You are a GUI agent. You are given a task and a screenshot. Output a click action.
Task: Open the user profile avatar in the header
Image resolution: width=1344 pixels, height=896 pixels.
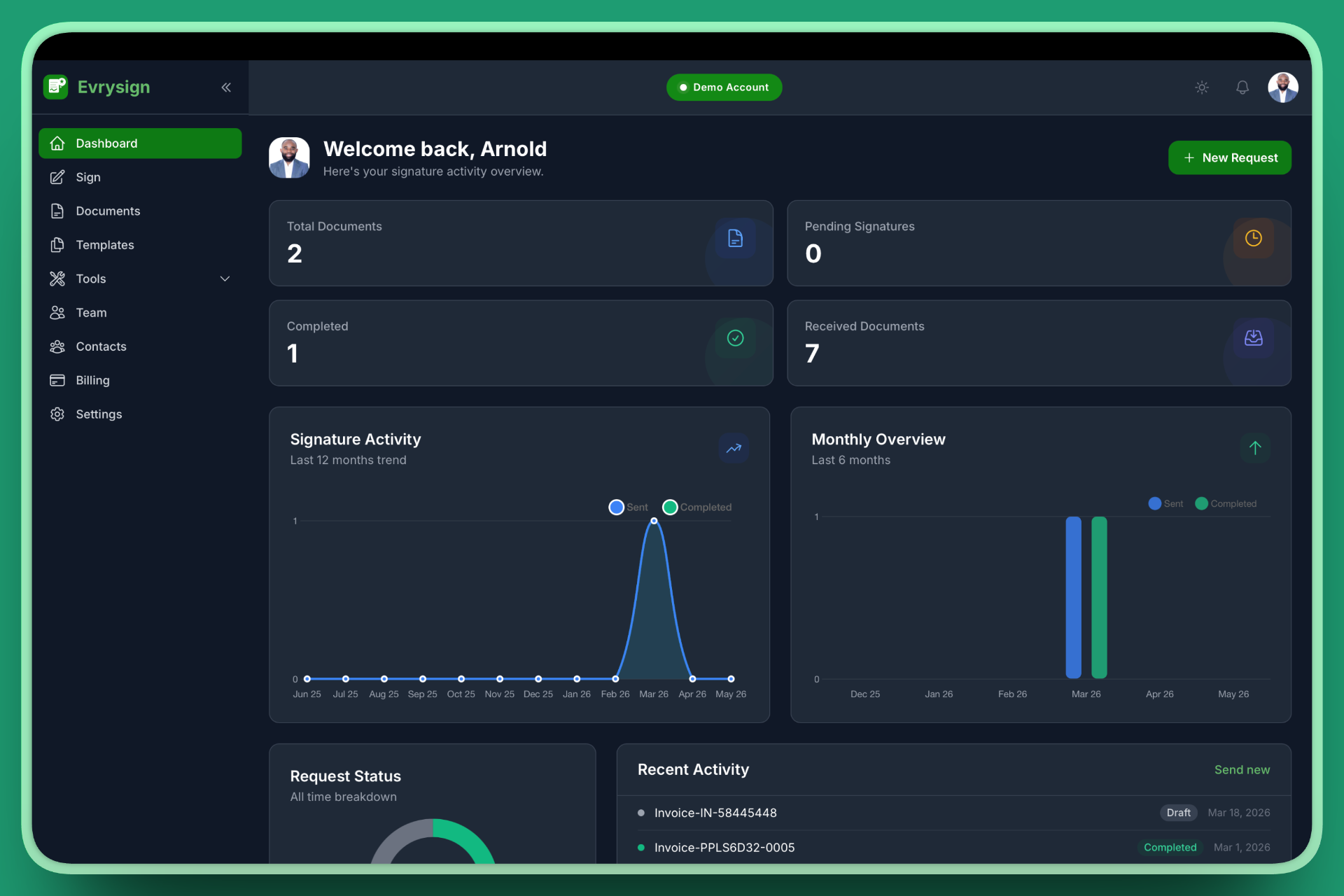pos(1283,87)
